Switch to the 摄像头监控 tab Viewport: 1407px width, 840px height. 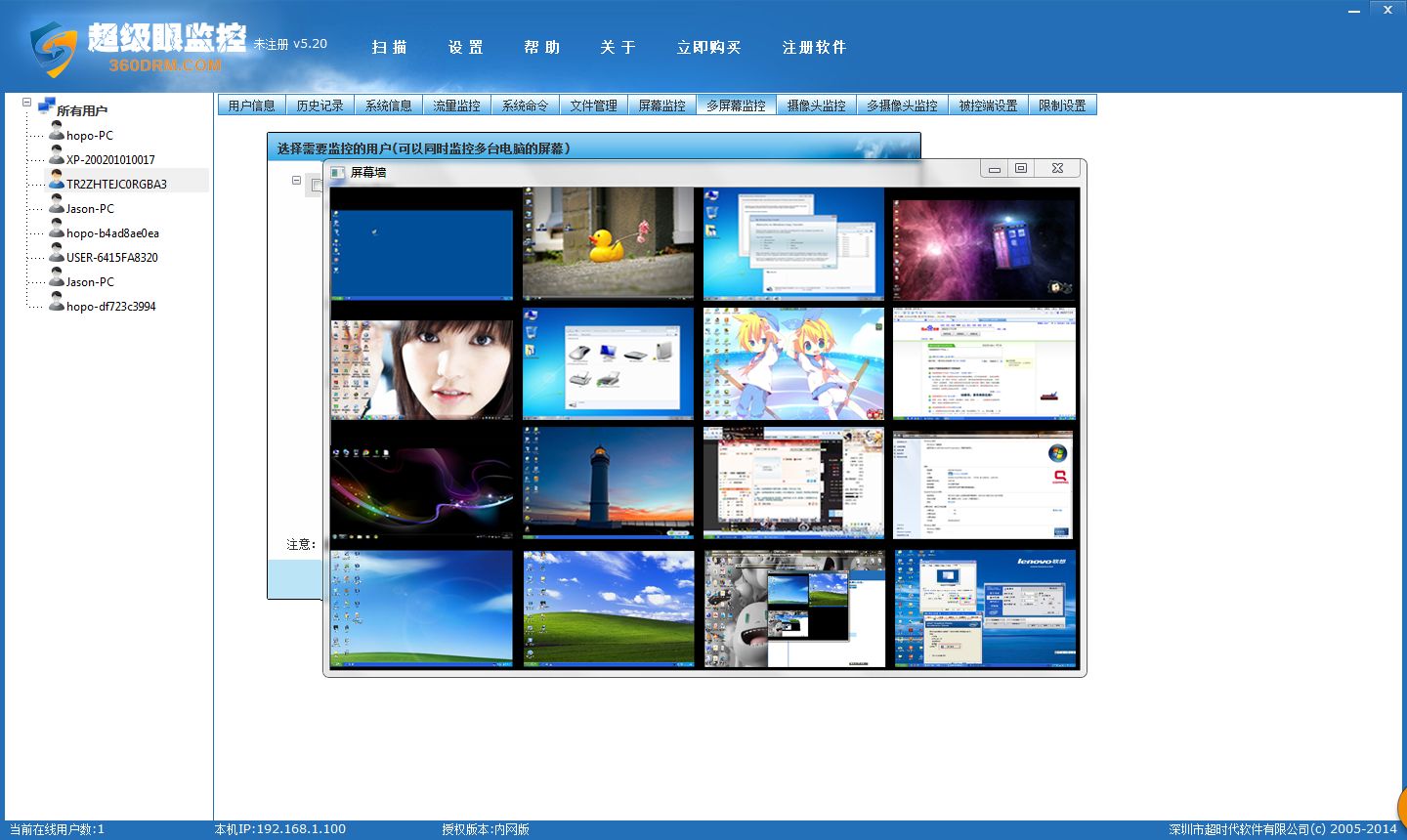(x=817, y=105)
